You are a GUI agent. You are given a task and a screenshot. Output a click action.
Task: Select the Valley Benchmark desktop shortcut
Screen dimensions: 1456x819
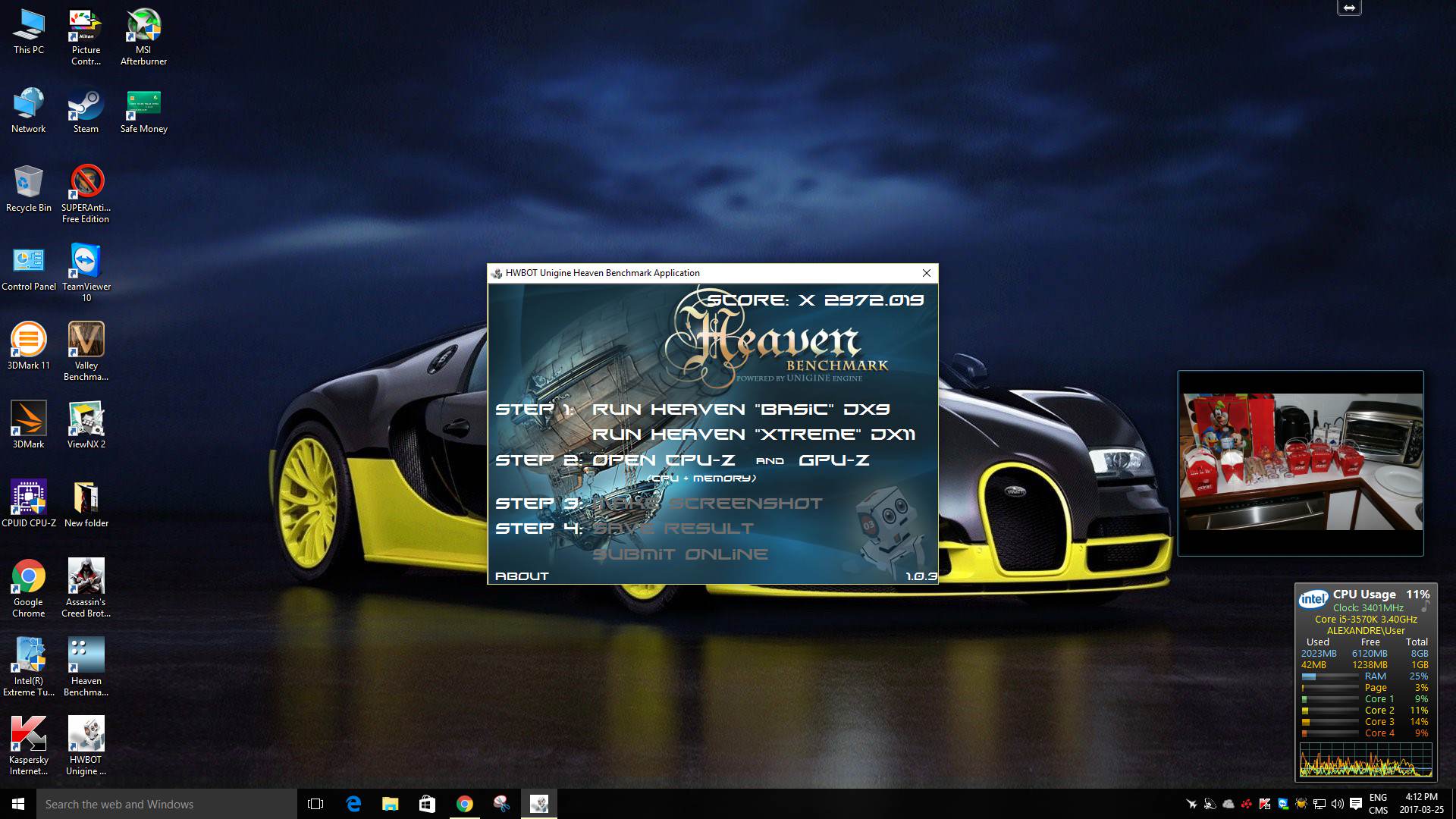pyautogui.click(x=86, y=352)
